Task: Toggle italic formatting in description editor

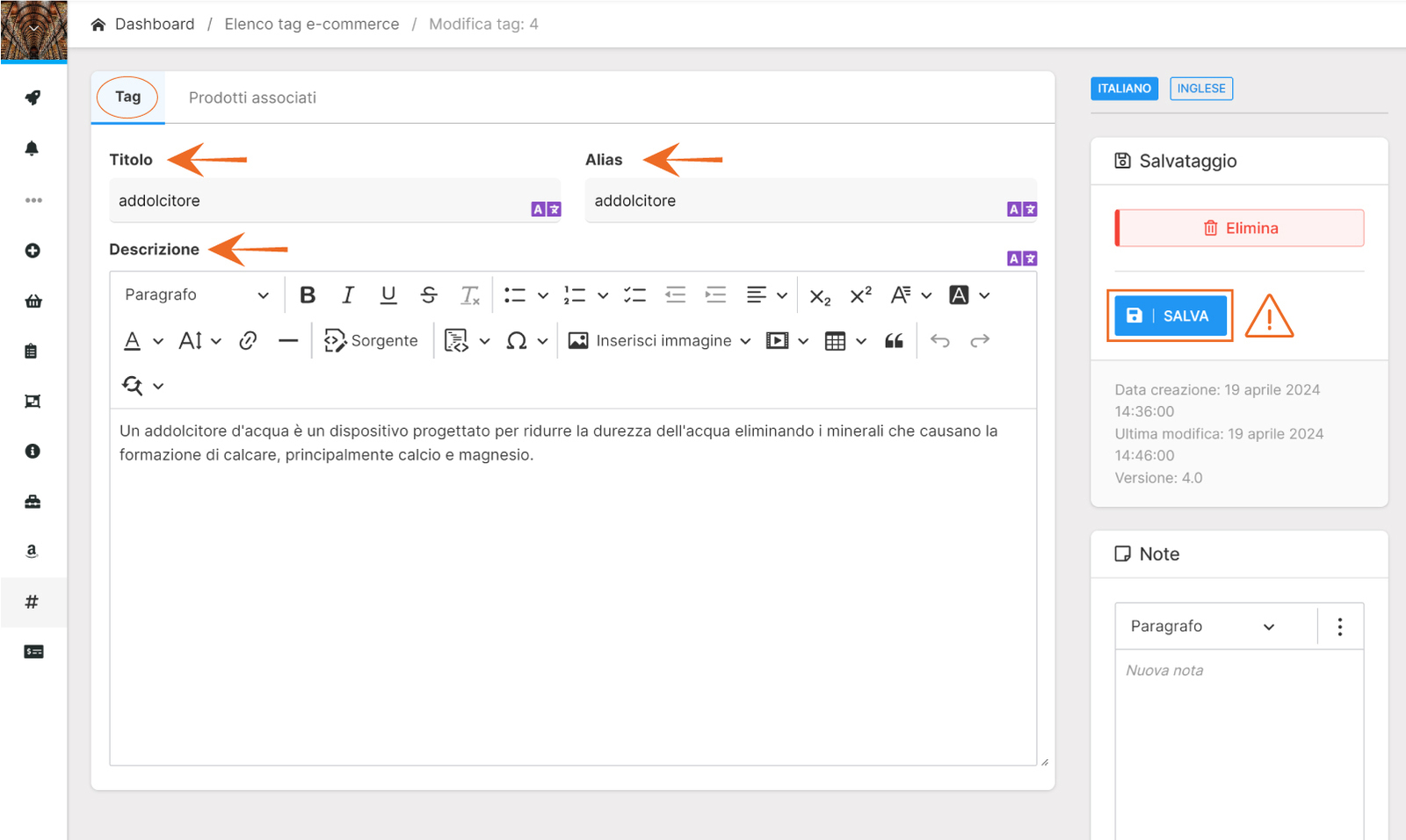Action: click(348, 295)
